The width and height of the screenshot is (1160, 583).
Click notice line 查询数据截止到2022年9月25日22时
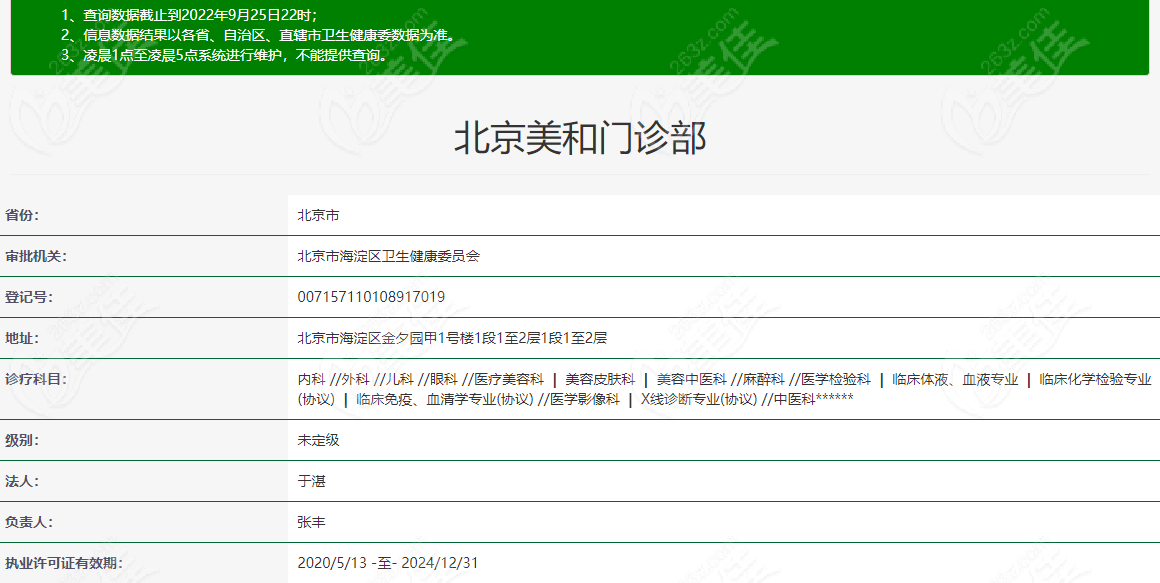click(200, 14)
